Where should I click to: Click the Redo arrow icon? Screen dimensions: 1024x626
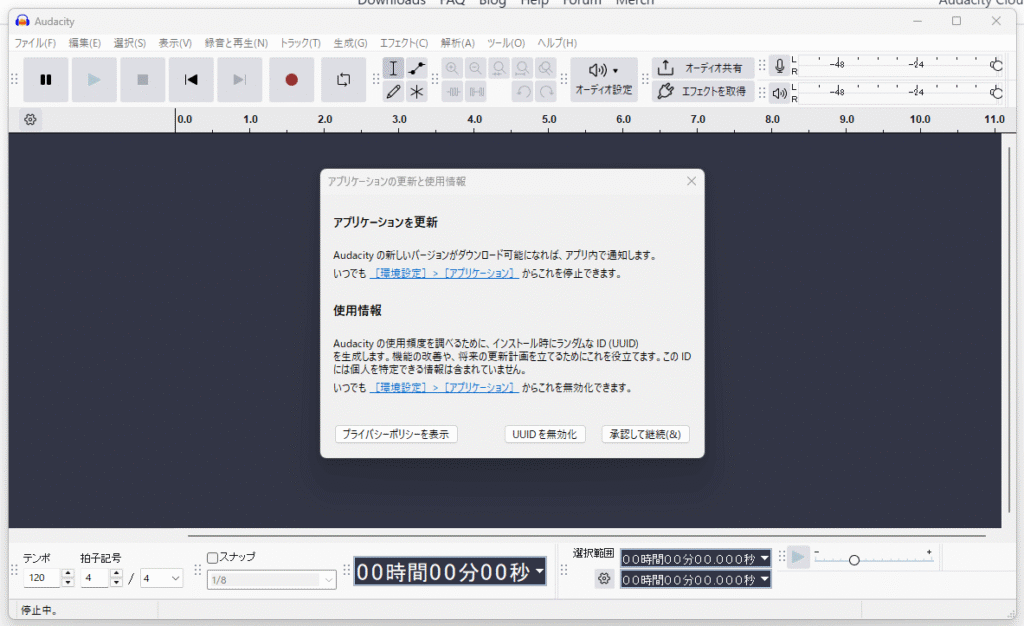coord(547,92)
